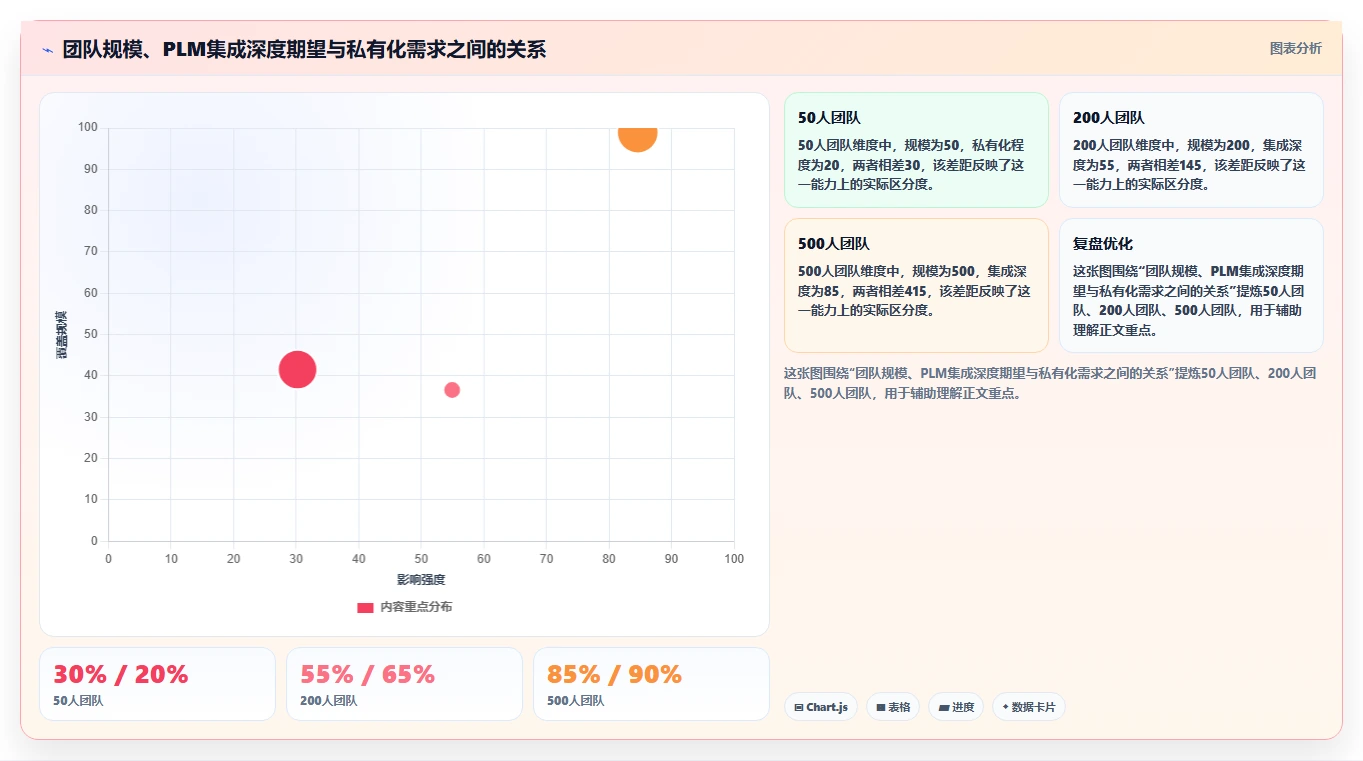Select the large red bubble at 30
Image resolution: width=1363 pixels, height=761 pixels.
click(x=297, y=369)
